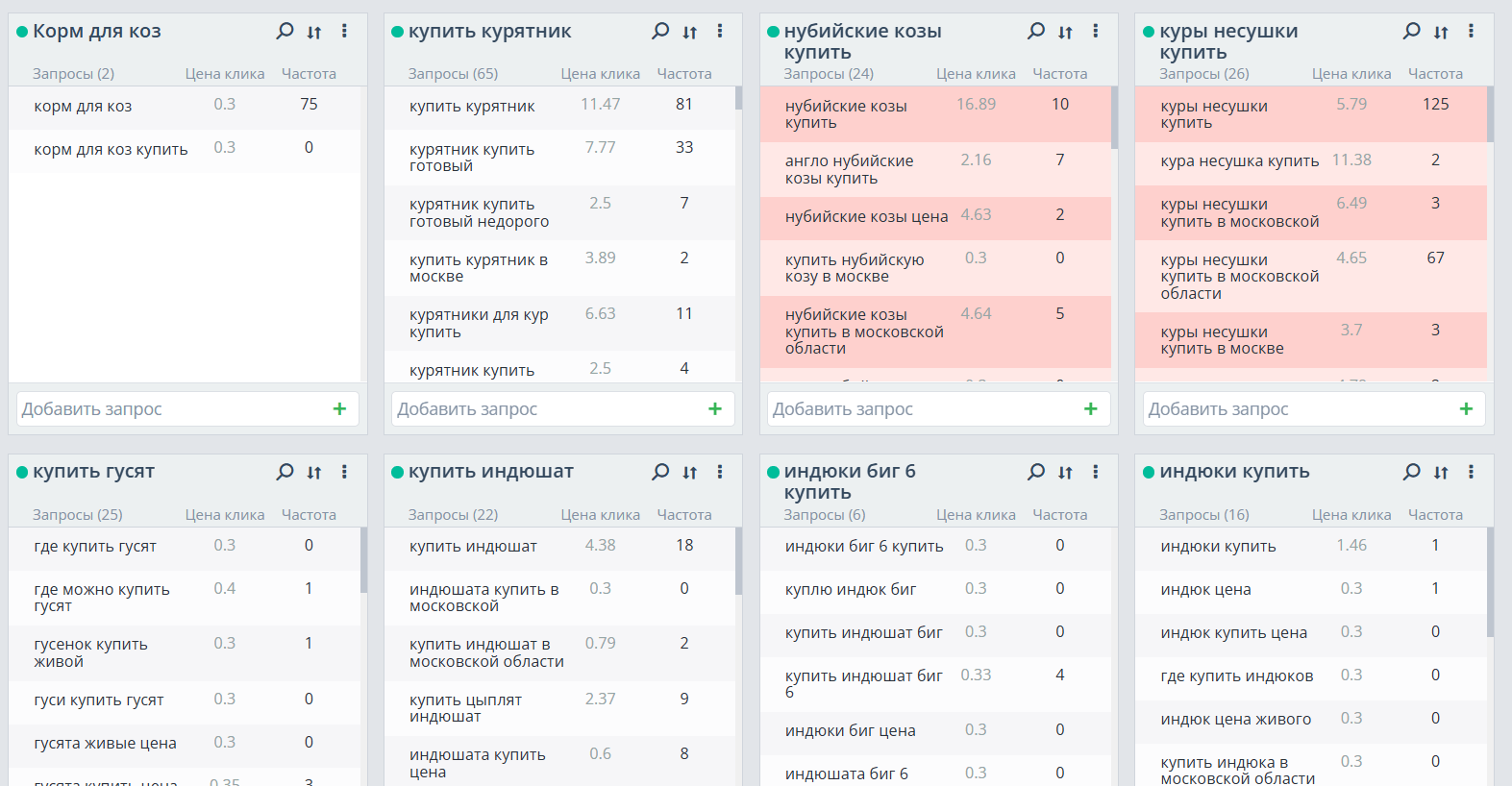Toggle green status dot of купить гусят
Screen dimensions: 1512x786
point(22,472)
